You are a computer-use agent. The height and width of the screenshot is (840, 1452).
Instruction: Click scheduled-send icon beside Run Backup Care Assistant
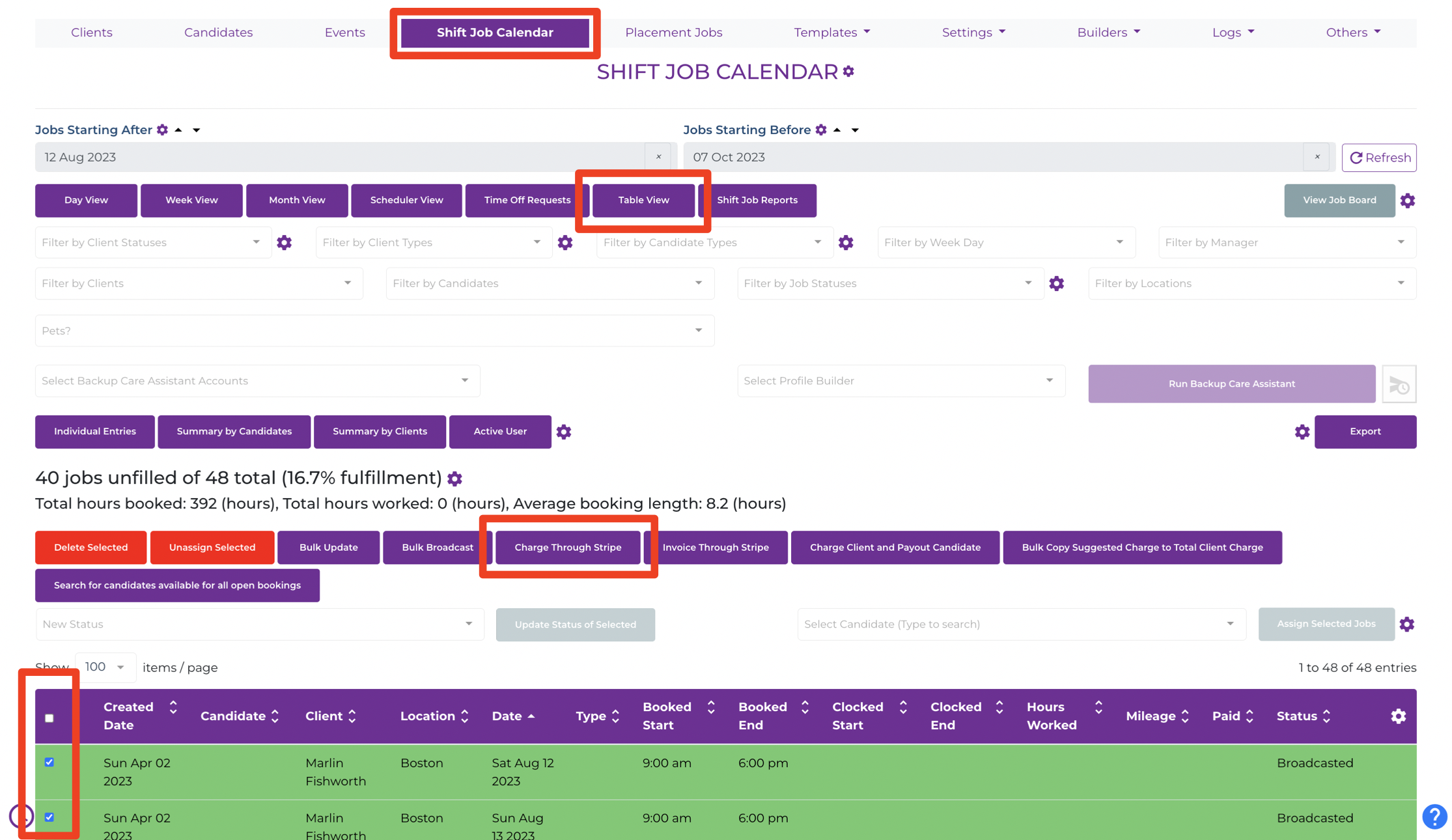[1399, 384]
